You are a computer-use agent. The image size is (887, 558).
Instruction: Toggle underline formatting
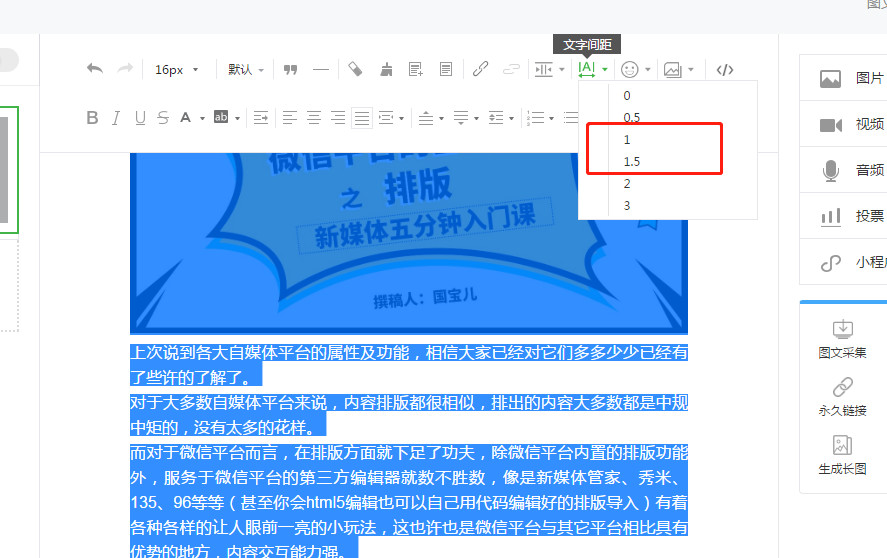point(140,117)
